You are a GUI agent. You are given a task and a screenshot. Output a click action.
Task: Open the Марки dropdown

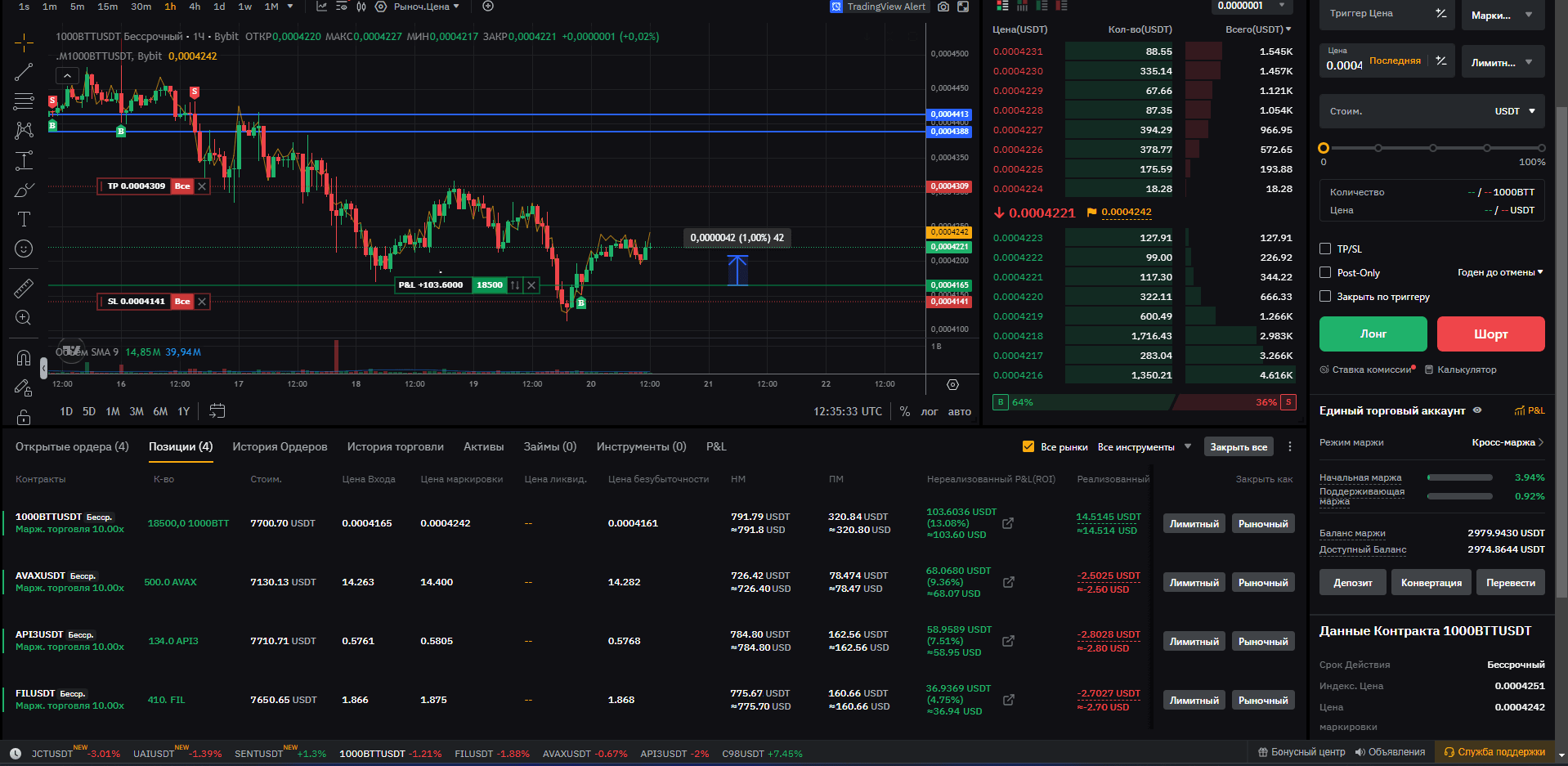[x=1503, y=14]
